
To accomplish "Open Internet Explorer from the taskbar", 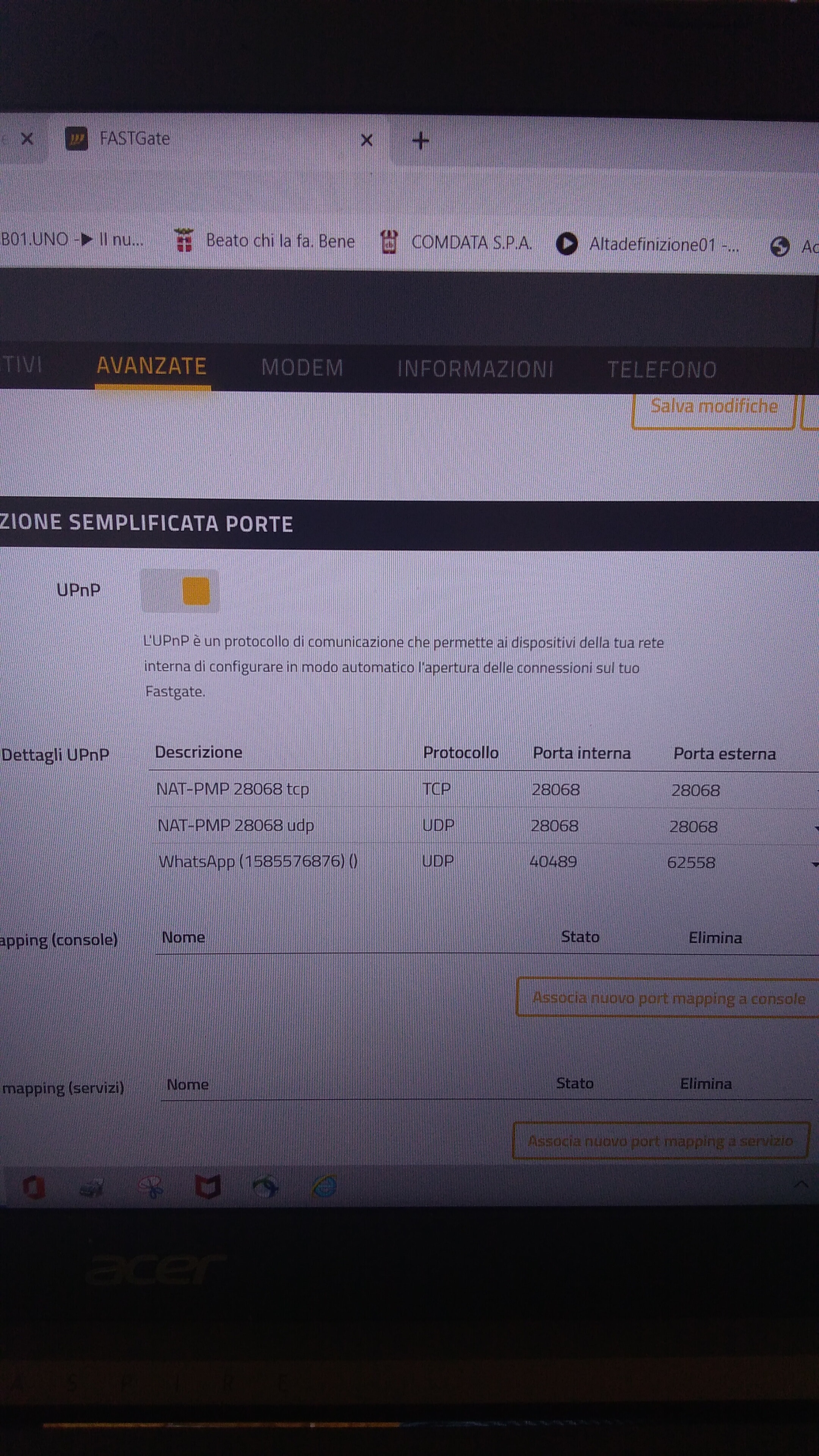I will click(325, 1186).
